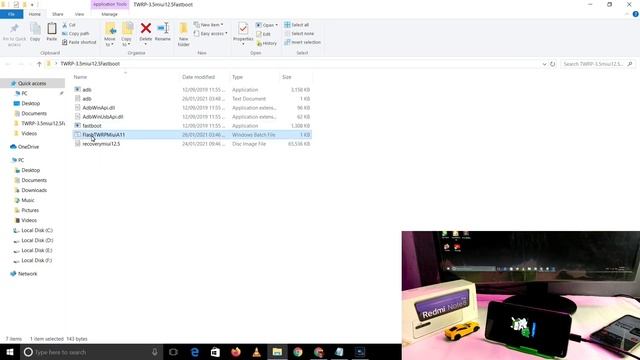
Task: Open Firefox from taskbar
Action: [x=236, y=352]
